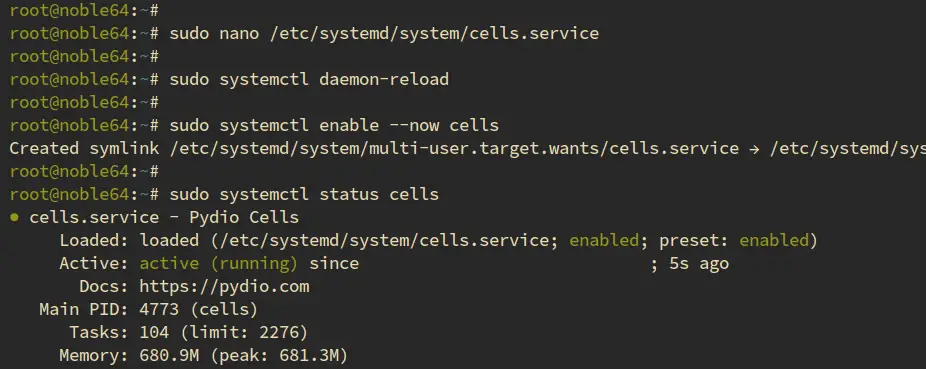Click the Main PID 4773 value
Screen dimensions: 926x369
coord(159,309)
